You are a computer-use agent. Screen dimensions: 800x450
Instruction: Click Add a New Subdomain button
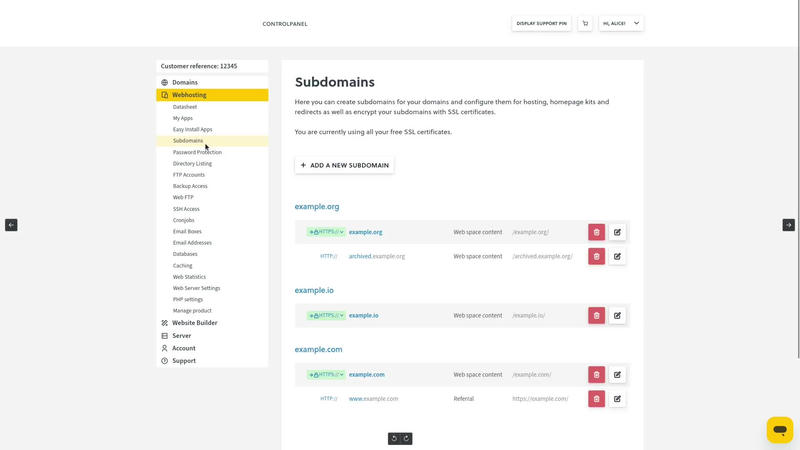(344, 165)
